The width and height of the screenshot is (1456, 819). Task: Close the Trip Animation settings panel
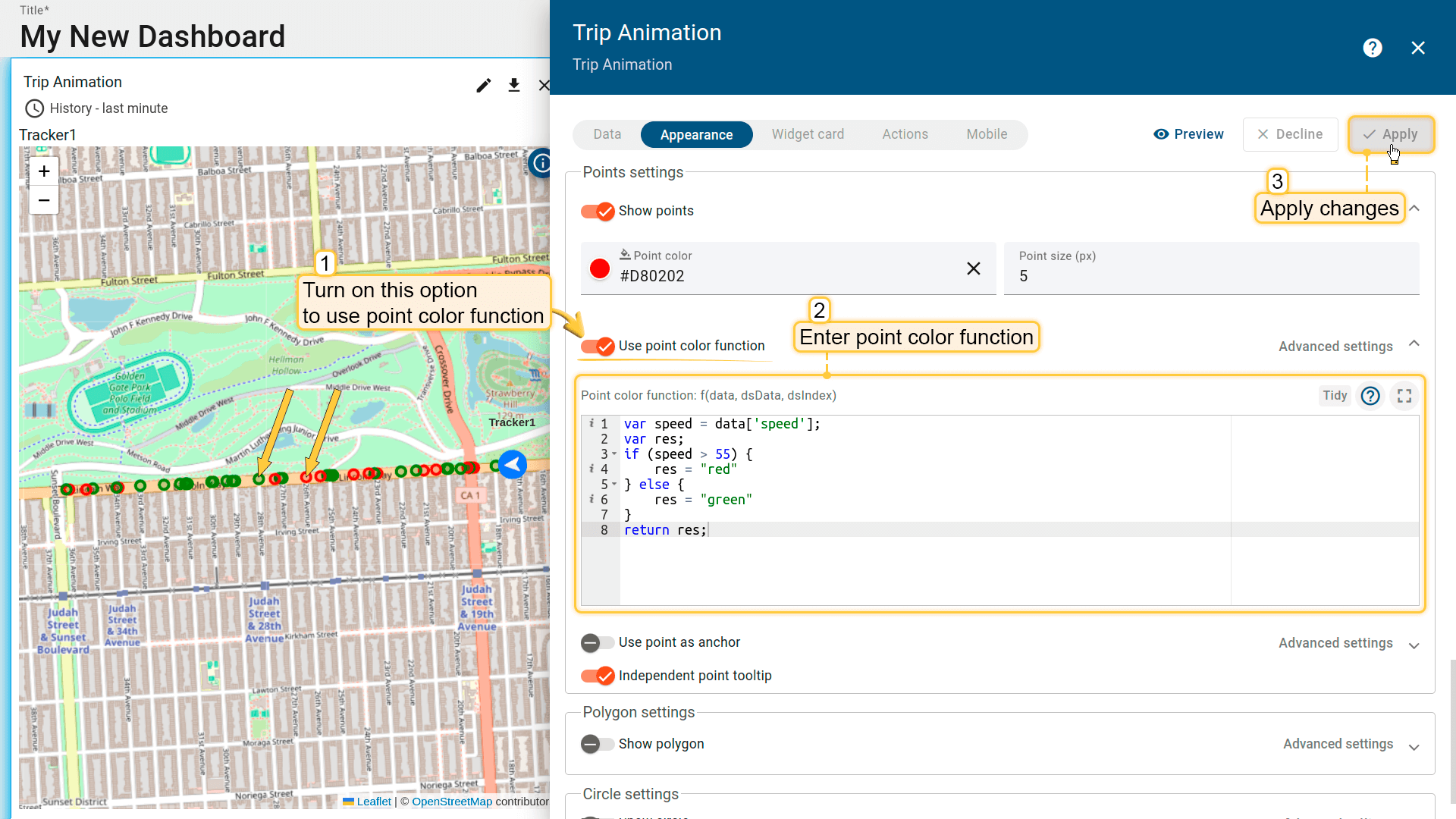coord(1418,48)
